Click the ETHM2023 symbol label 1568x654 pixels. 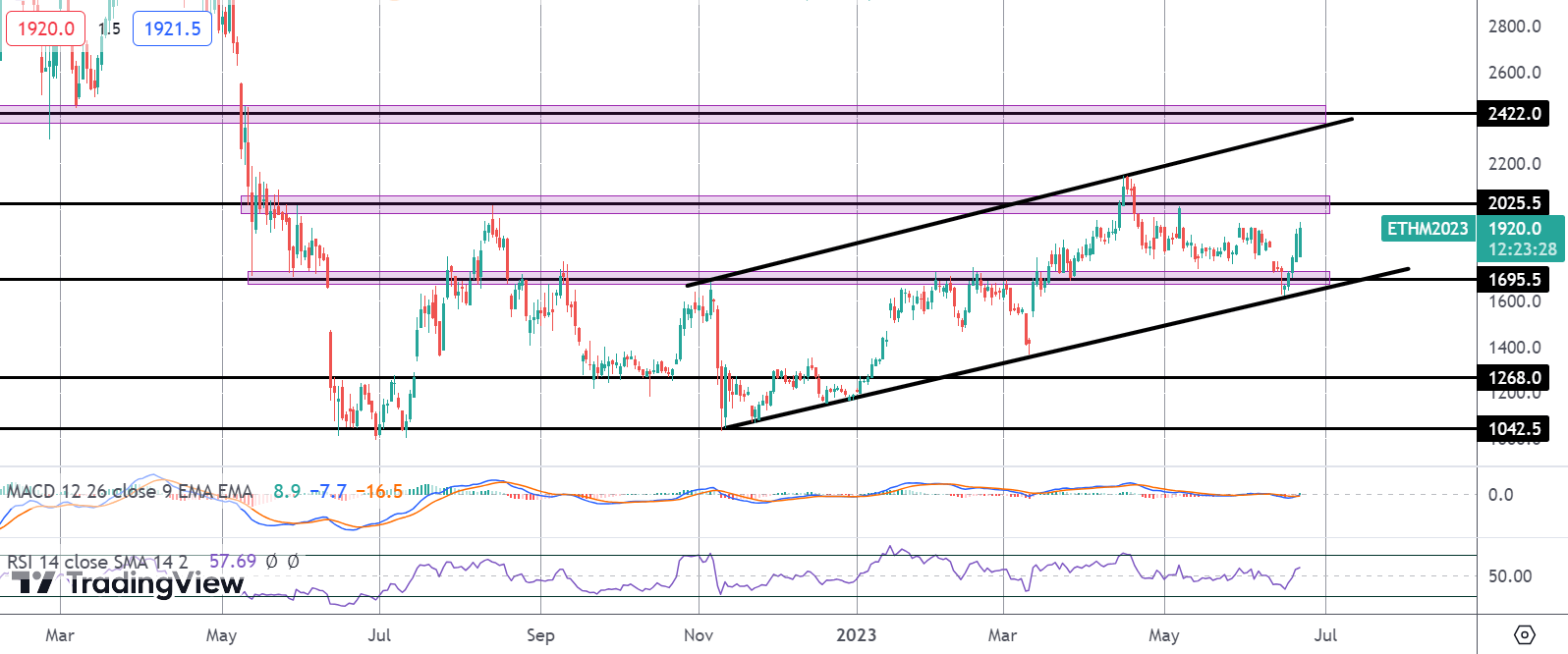pyautogui.click(x=1428, y=229)
